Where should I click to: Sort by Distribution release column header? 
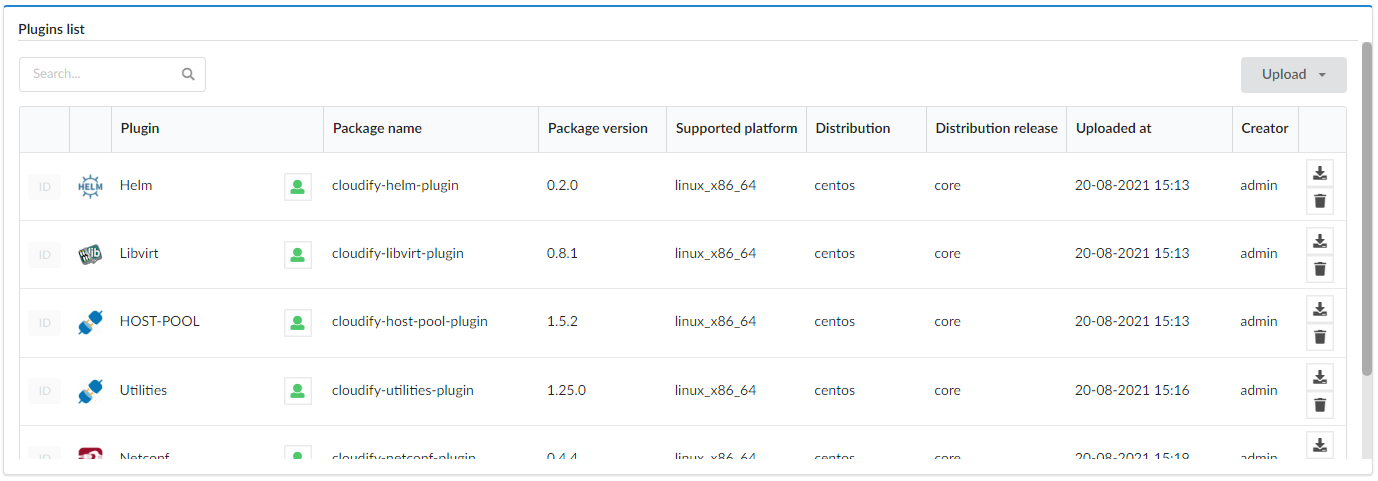click(996, 129)
